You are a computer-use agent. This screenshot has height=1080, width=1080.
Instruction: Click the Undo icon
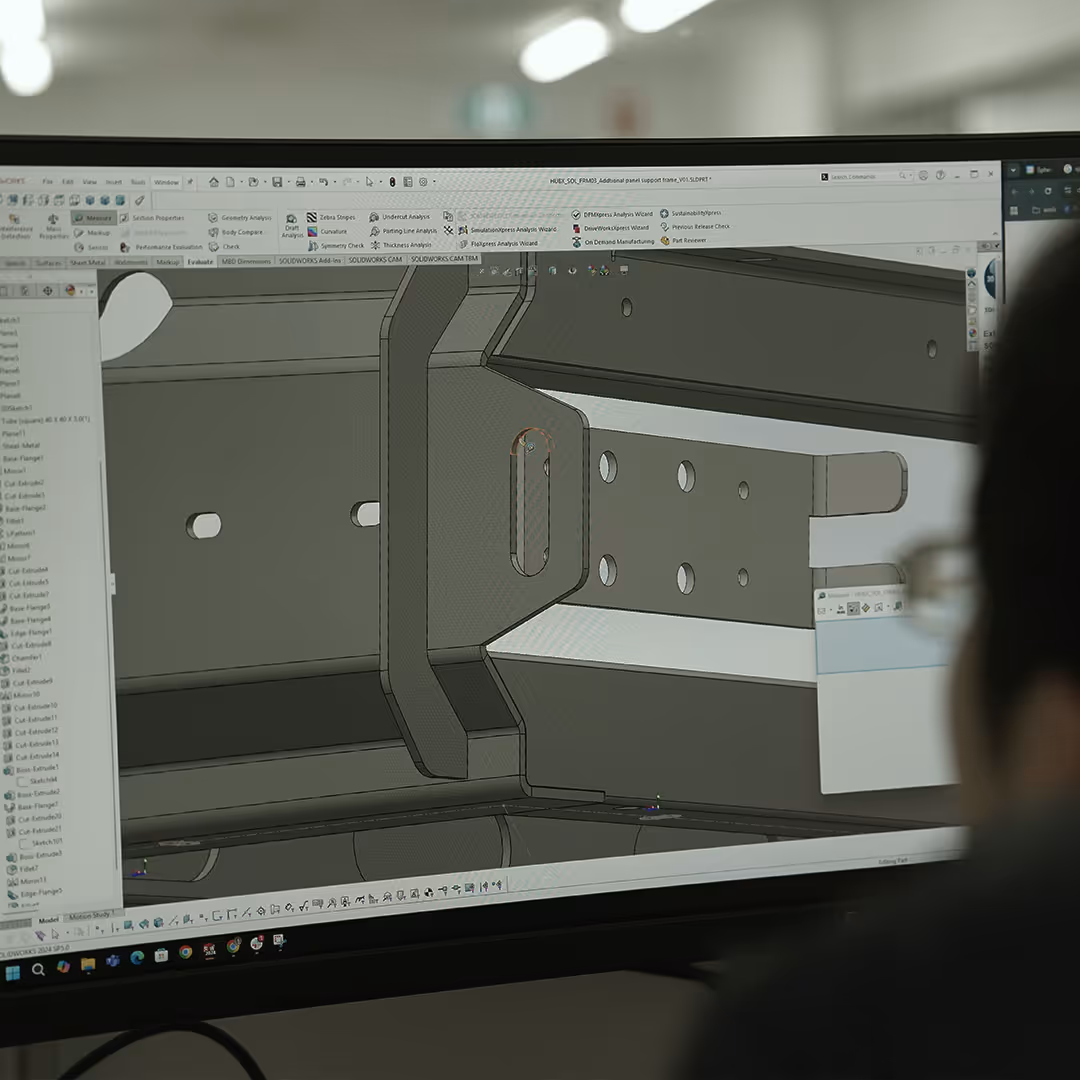pos(324,182)
